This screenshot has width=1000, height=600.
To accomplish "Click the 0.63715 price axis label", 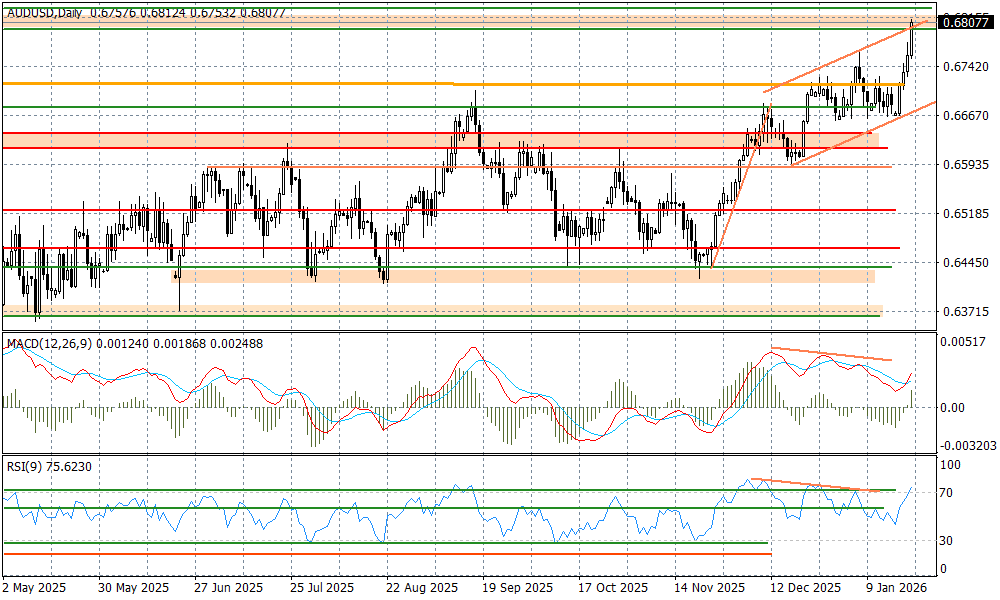I will coord(966,313).
